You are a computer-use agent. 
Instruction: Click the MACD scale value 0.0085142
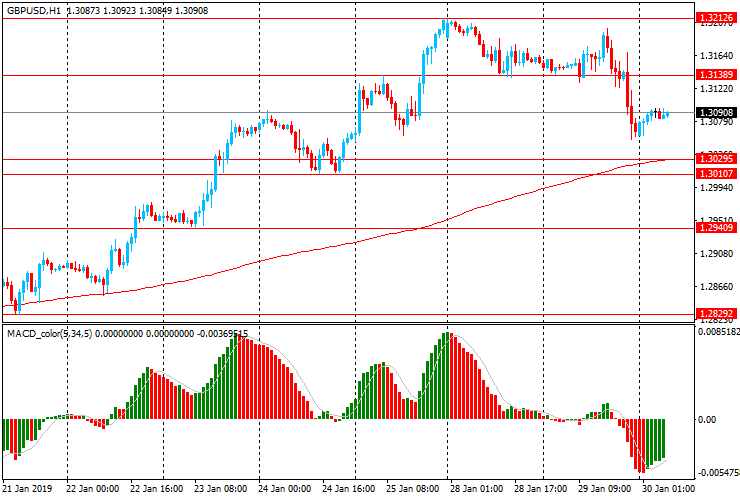tap(719, 332)
